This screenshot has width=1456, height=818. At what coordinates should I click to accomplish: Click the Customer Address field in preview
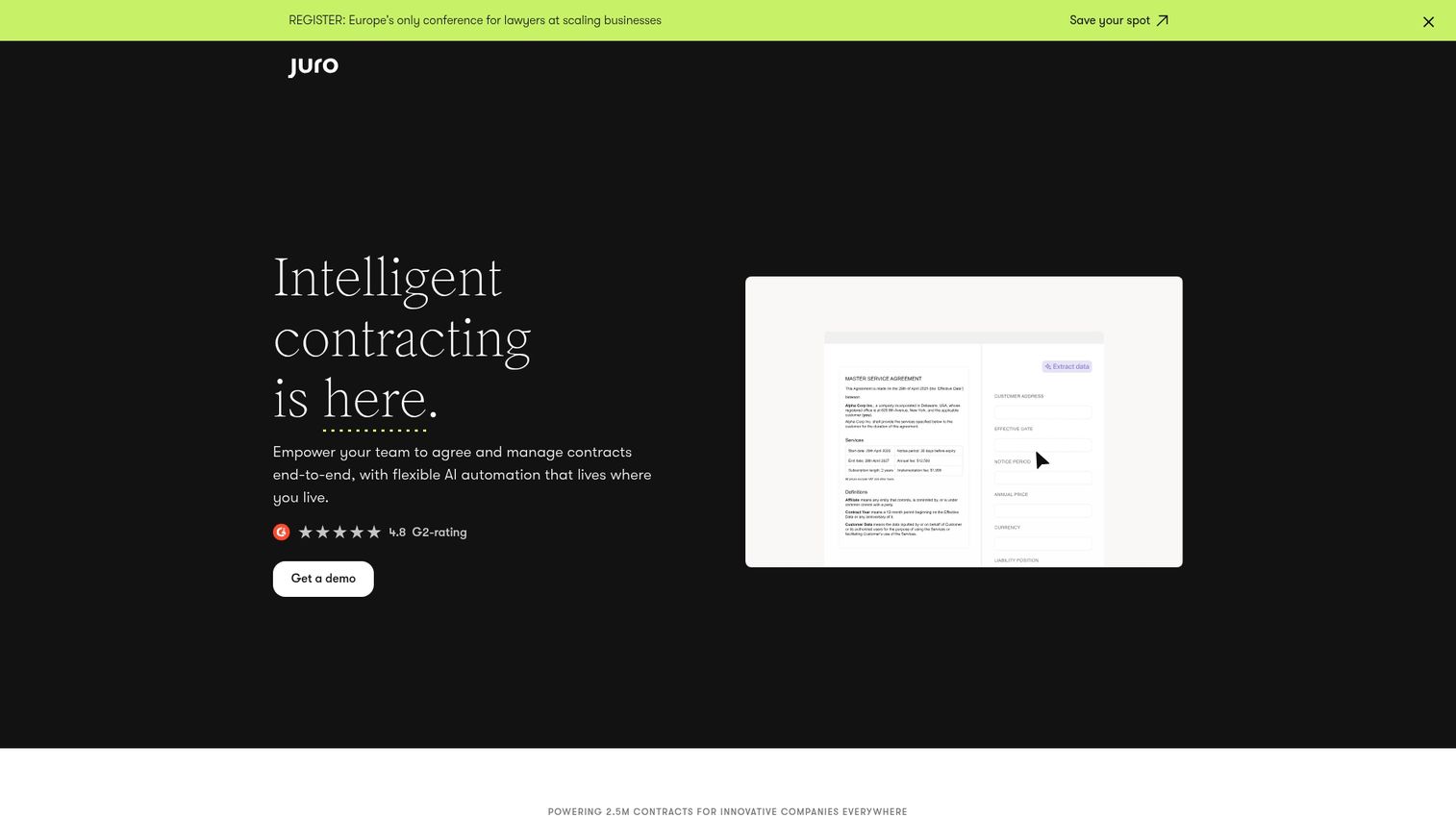1042,411
